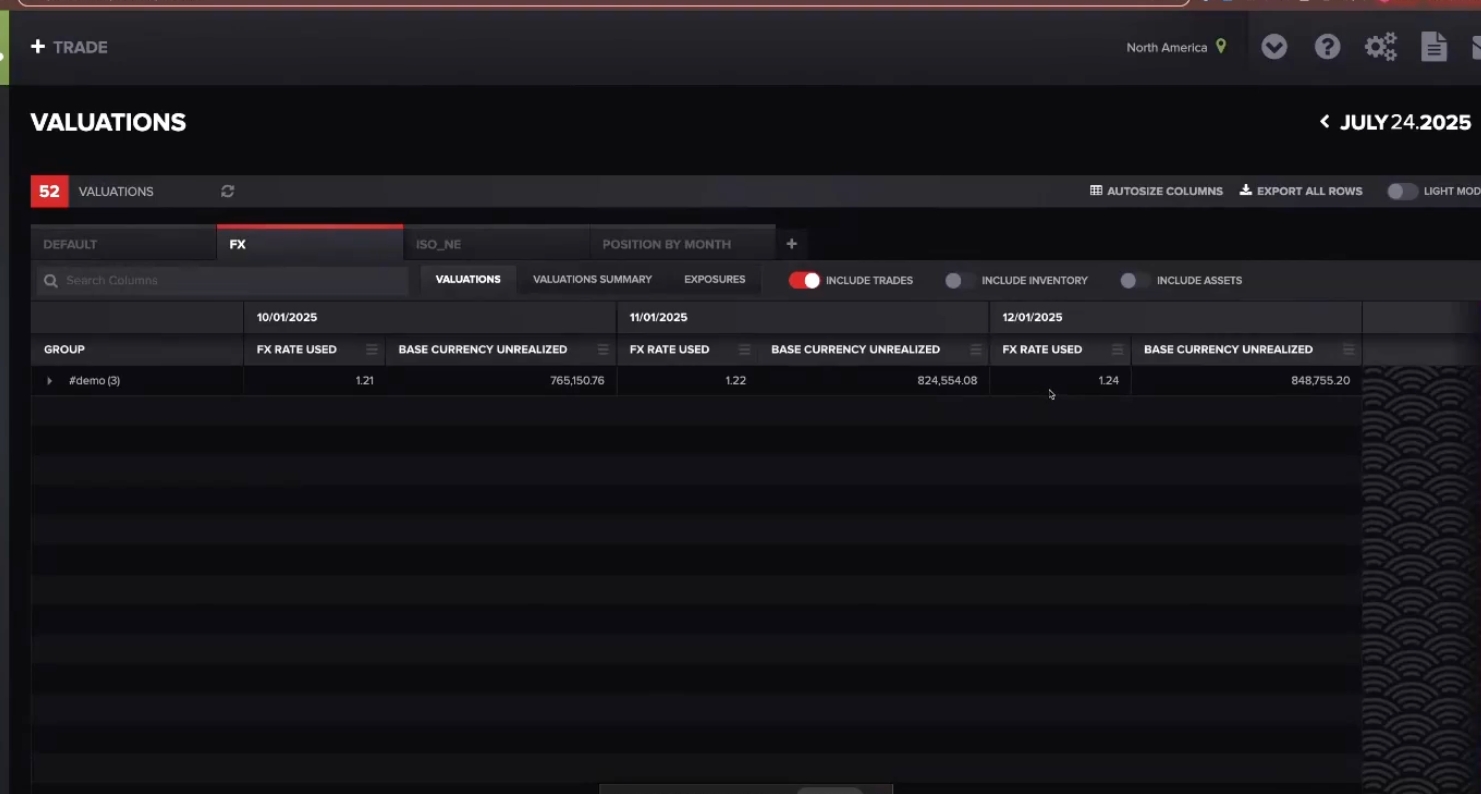Disable the Include Trades toggle
Image resolution: width=1481 pixels, height=794 pixels.
click(x=804, y=281)
